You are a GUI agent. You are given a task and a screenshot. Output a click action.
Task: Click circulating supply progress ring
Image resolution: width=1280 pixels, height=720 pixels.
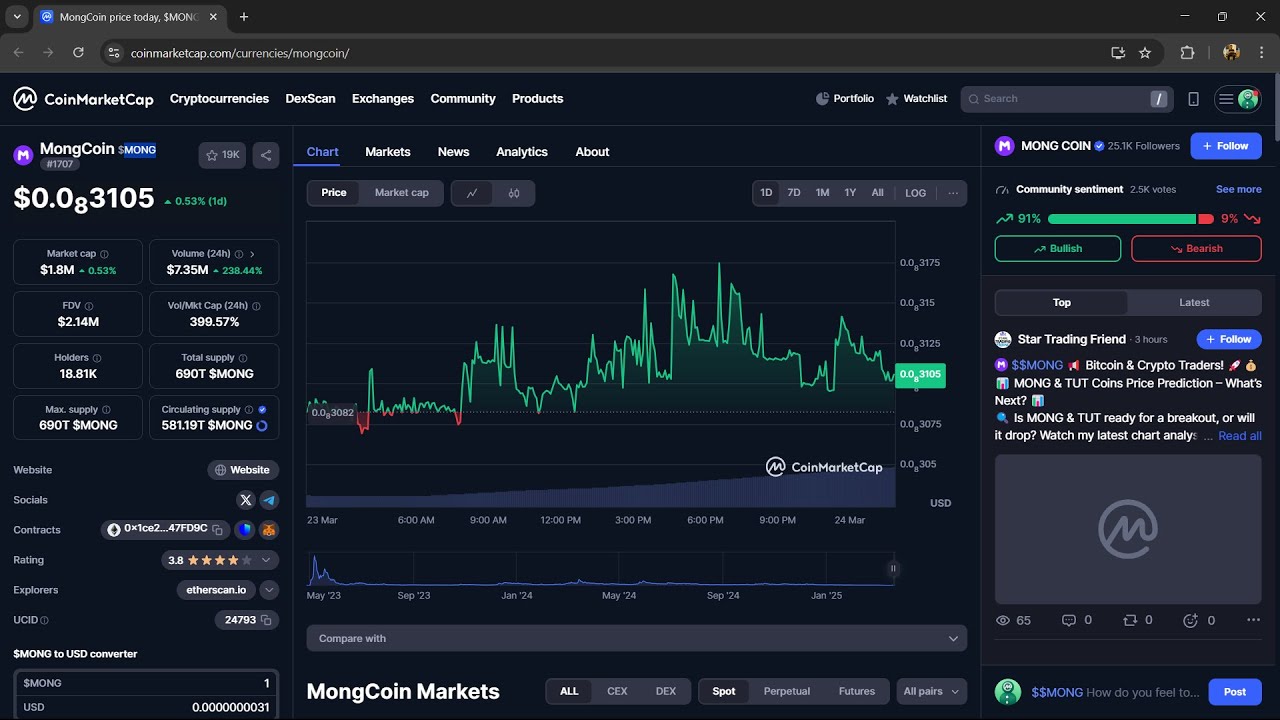point(262,426)
